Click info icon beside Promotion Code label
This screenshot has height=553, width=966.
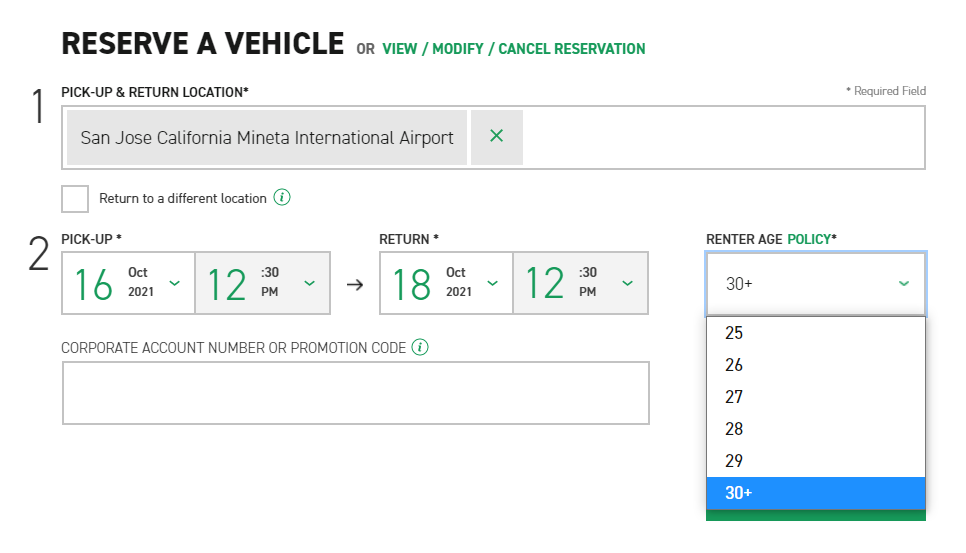(420, 348)
